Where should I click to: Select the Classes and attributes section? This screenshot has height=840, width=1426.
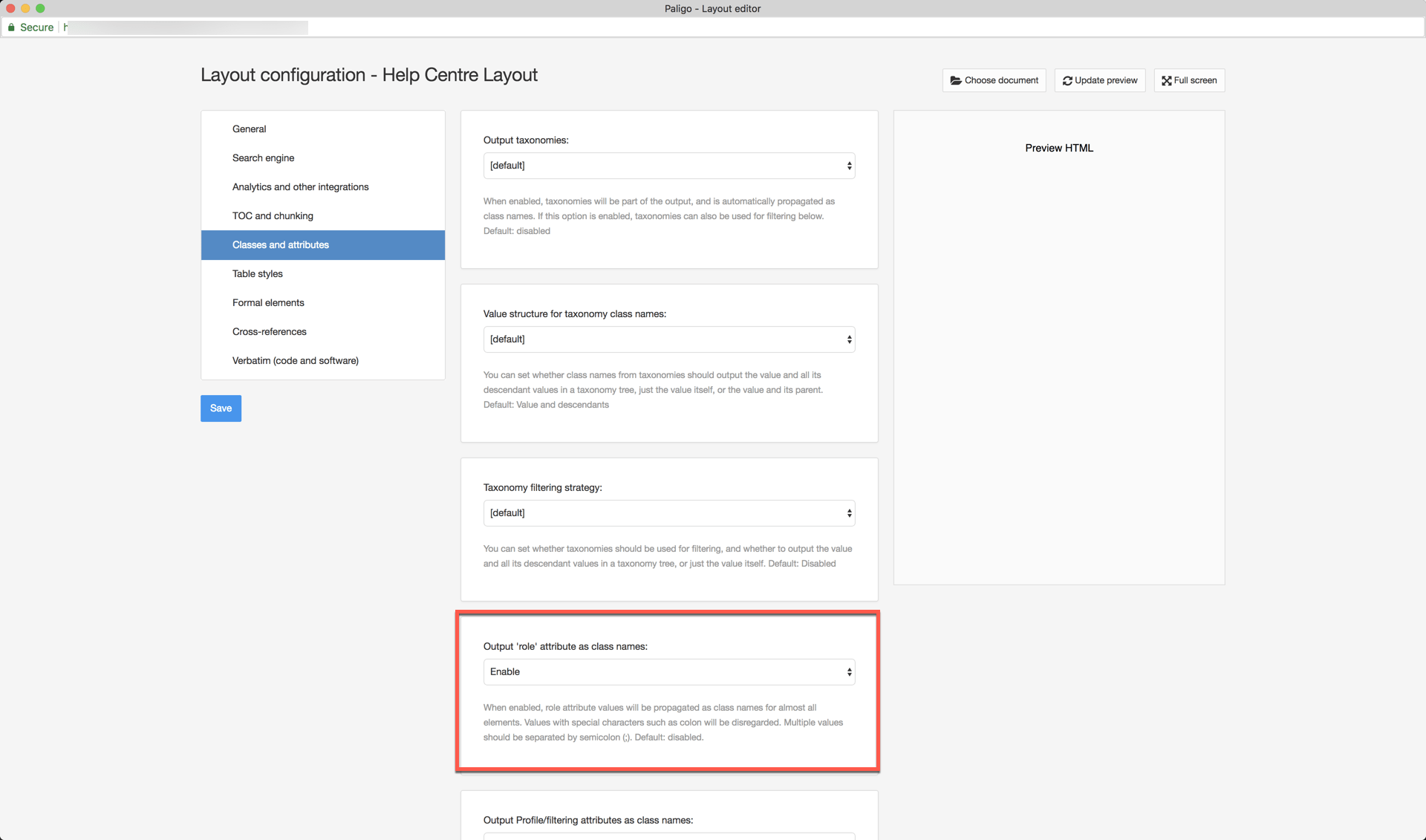click(x=281, y=245)
